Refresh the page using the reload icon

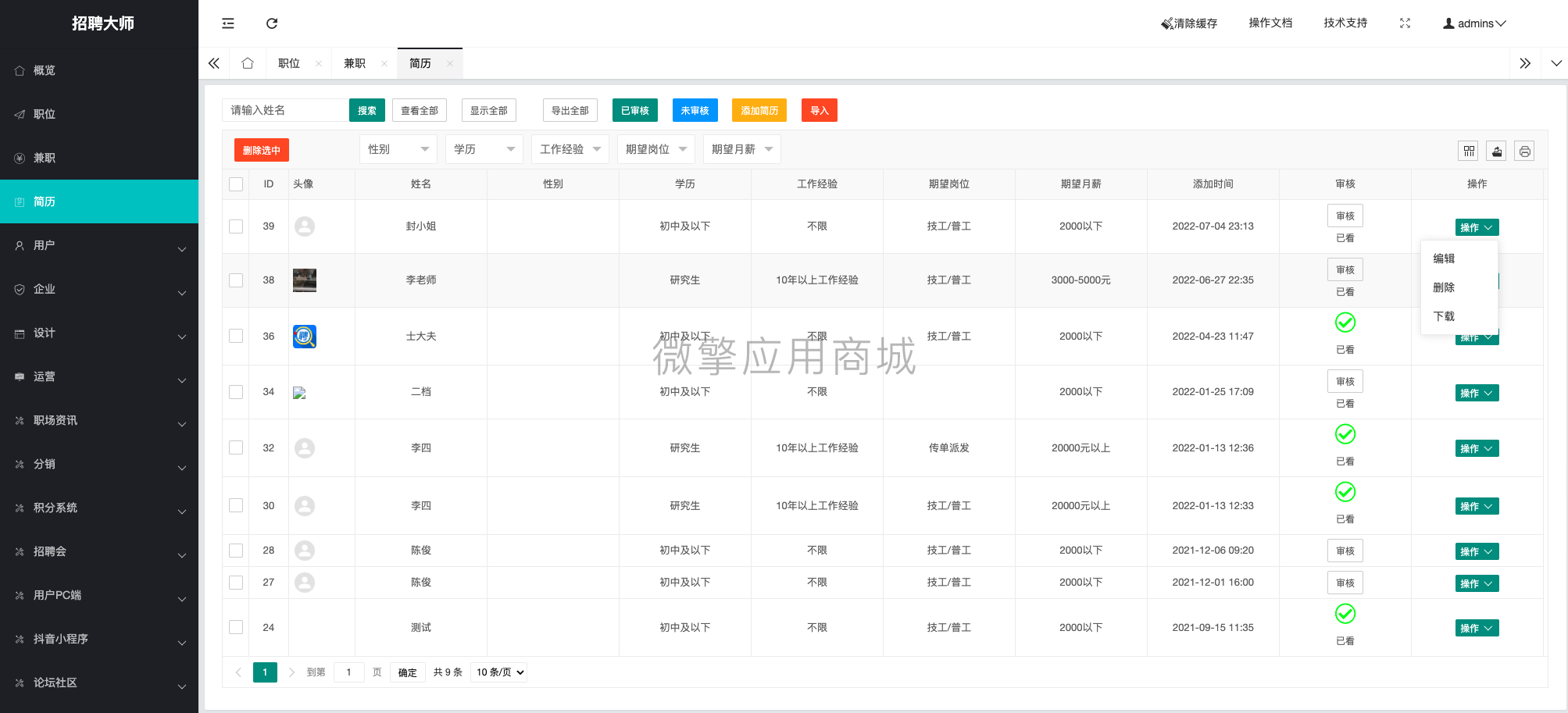pos(271,23)
